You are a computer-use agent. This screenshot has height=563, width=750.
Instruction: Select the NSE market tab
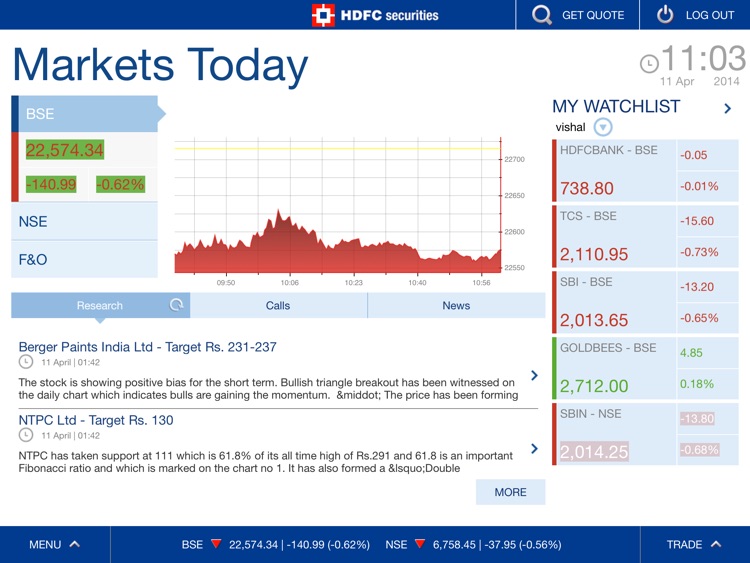[84, 221]
